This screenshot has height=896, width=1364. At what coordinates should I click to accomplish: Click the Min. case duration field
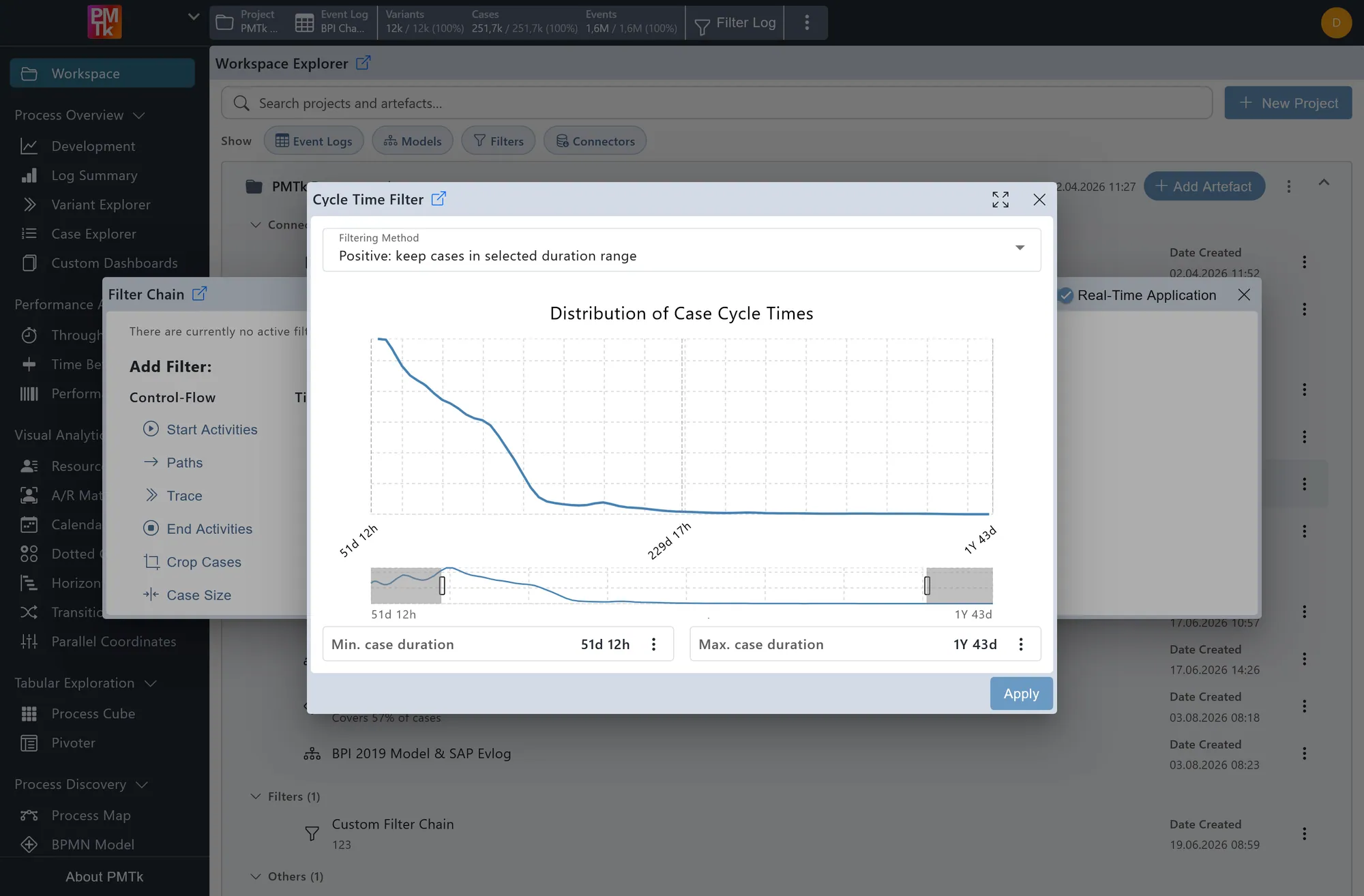pos(498,644)
